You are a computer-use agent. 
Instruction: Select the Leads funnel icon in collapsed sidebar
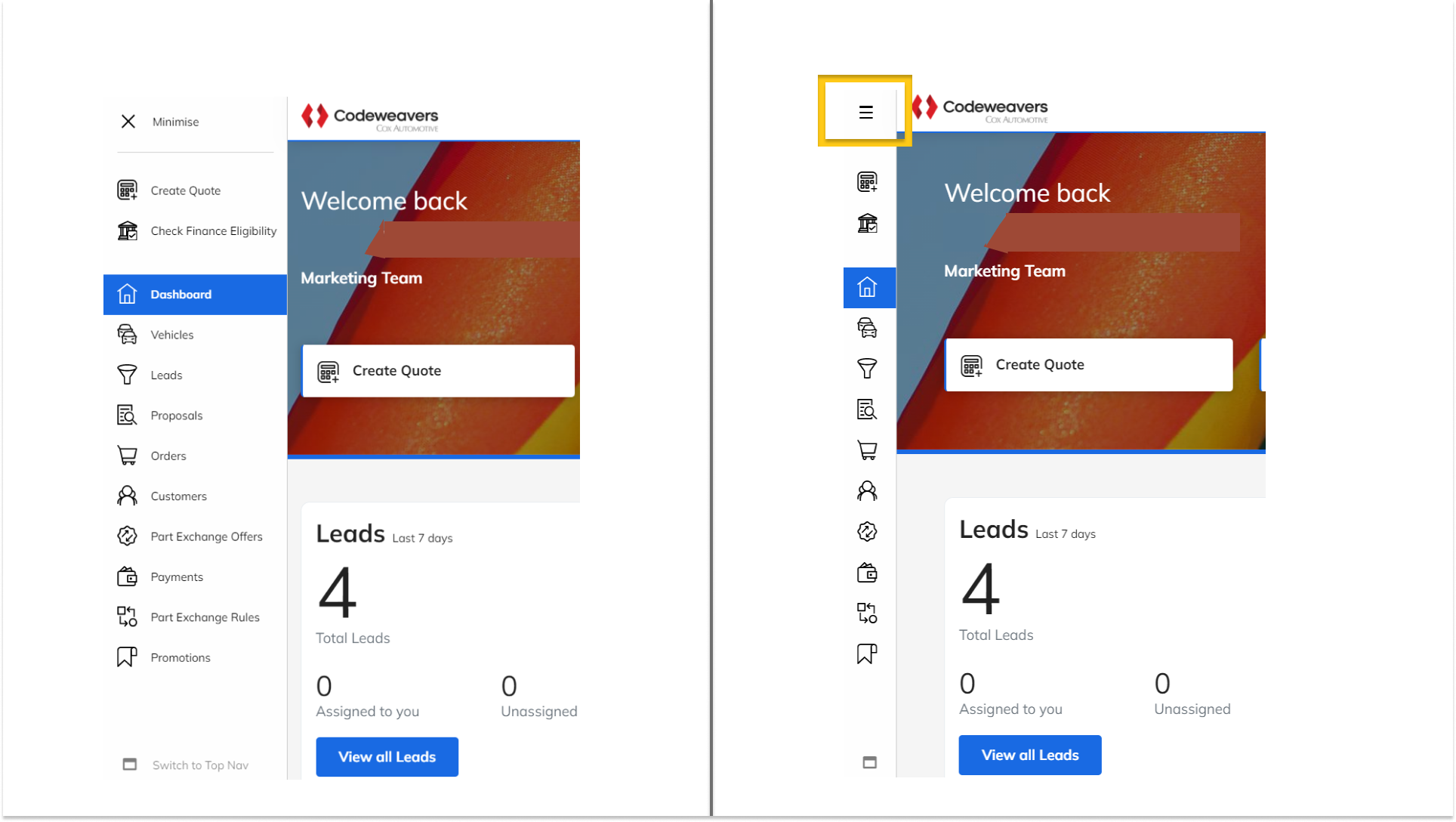coord(867,369)
